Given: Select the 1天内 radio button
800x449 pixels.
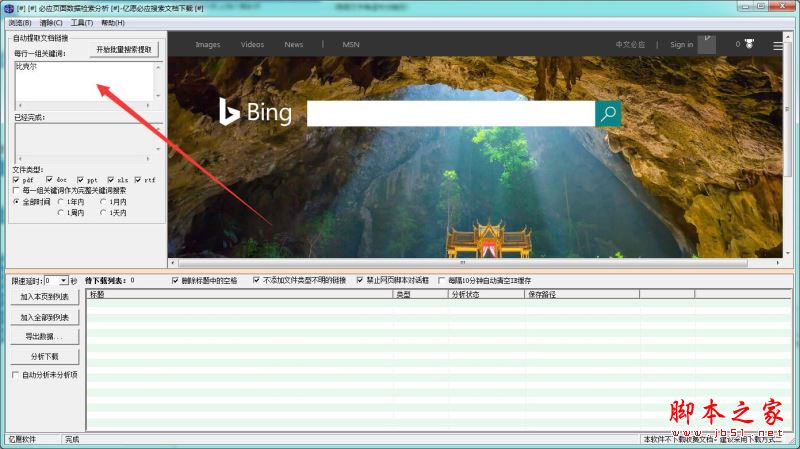Looking at the screenshot, I should coord(104,213).
